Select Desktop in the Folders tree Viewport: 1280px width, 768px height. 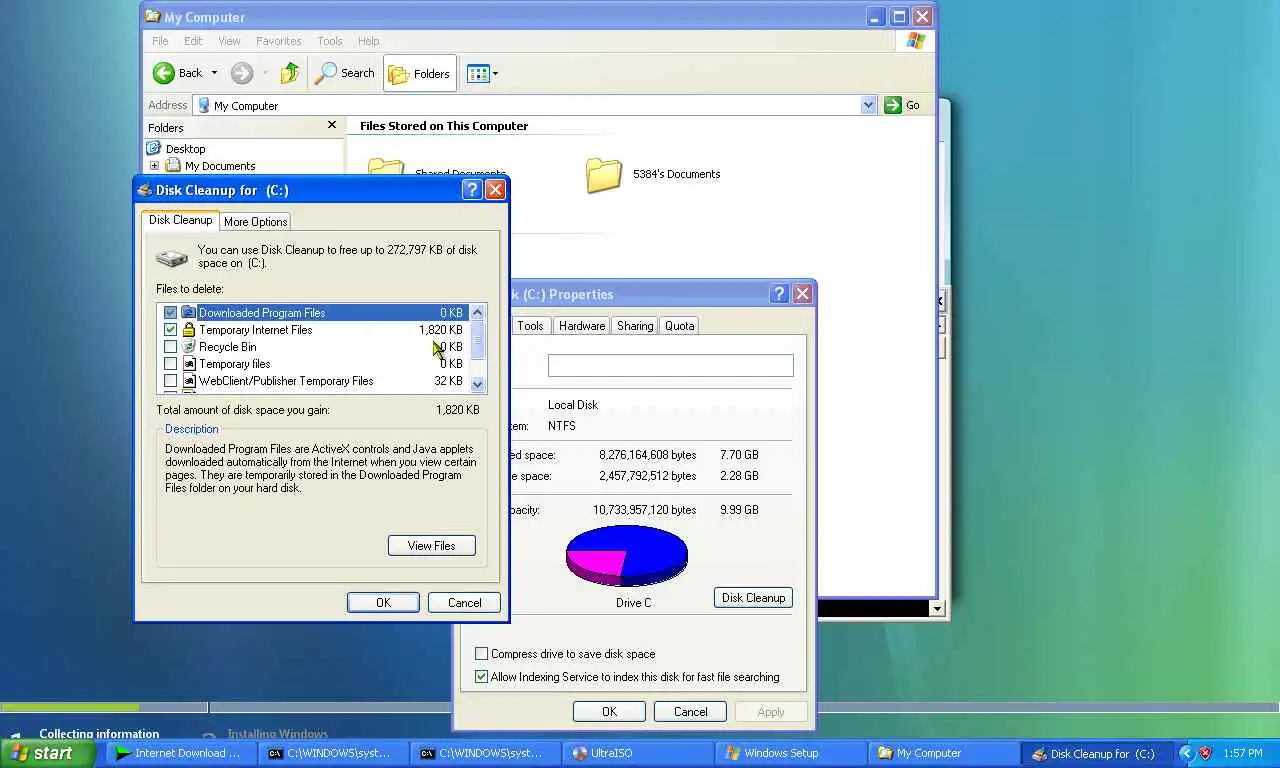185,148
